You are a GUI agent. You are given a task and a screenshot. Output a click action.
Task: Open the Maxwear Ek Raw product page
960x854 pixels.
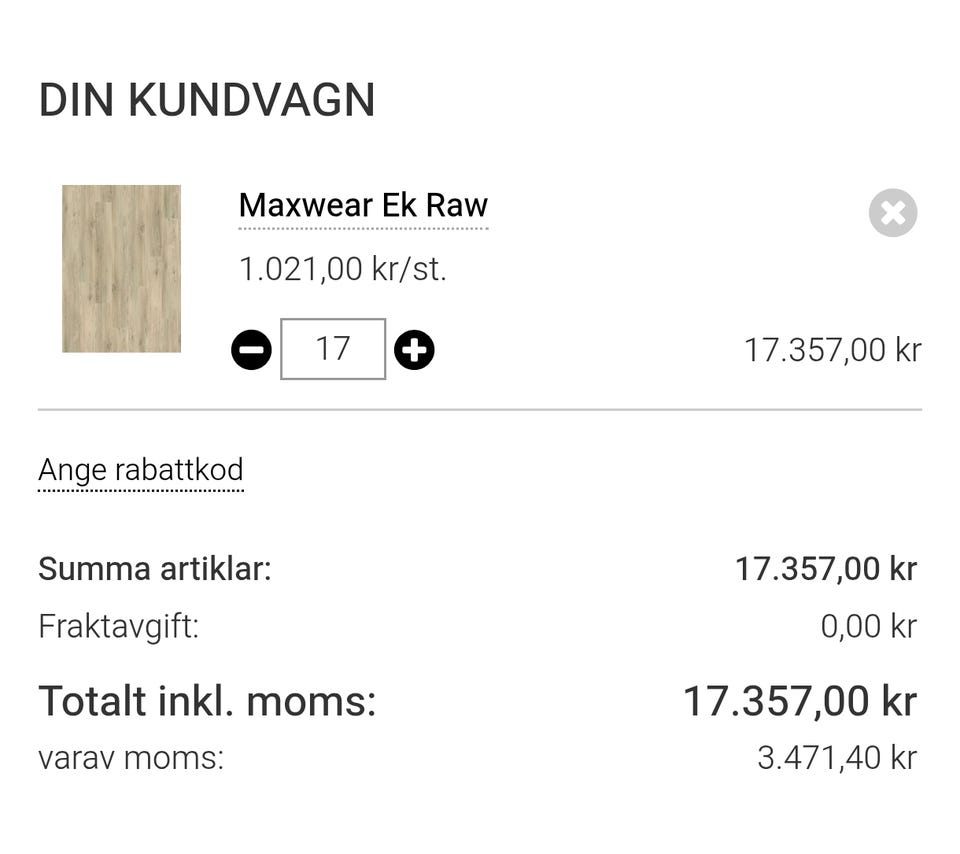362,205
